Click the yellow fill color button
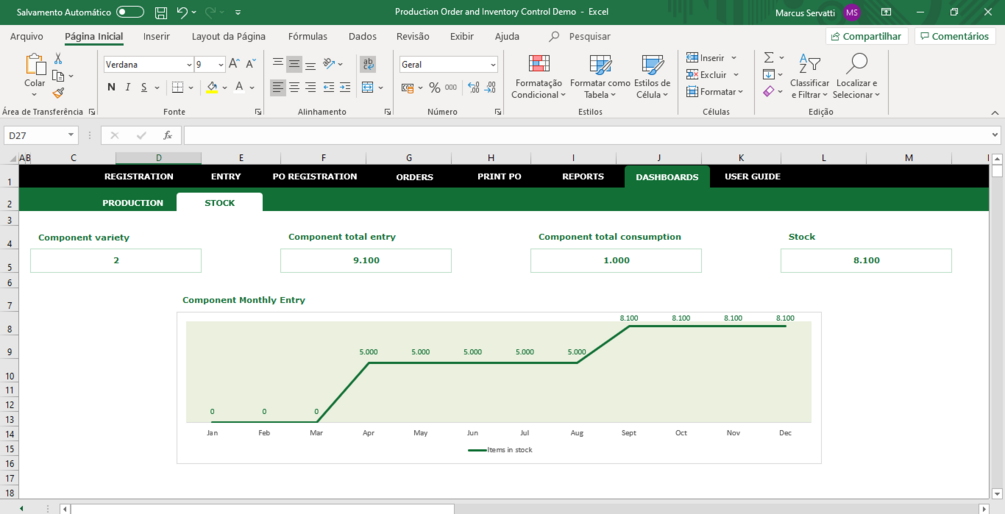Screen dimensions: 1005x514 [212, 87]
